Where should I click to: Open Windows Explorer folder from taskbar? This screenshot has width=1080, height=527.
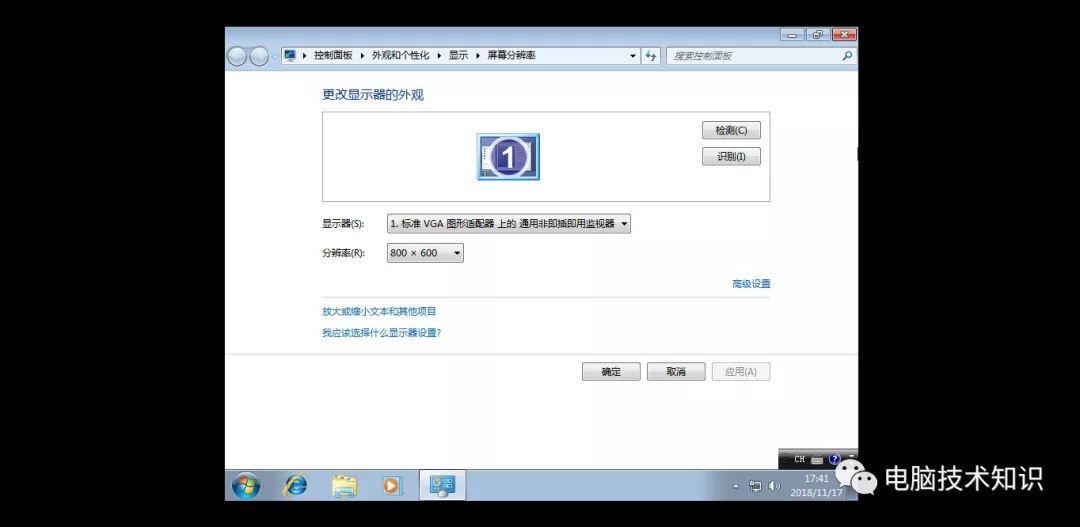coord(344,486)
